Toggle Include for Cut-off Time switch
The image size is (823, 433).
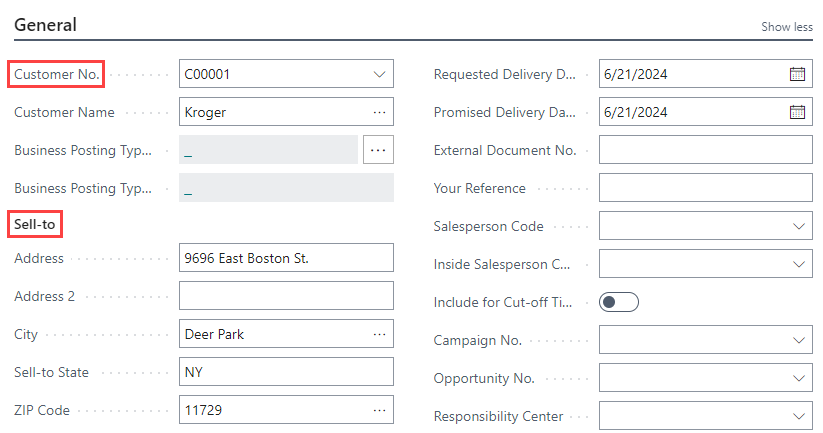[x=618, y=302]
